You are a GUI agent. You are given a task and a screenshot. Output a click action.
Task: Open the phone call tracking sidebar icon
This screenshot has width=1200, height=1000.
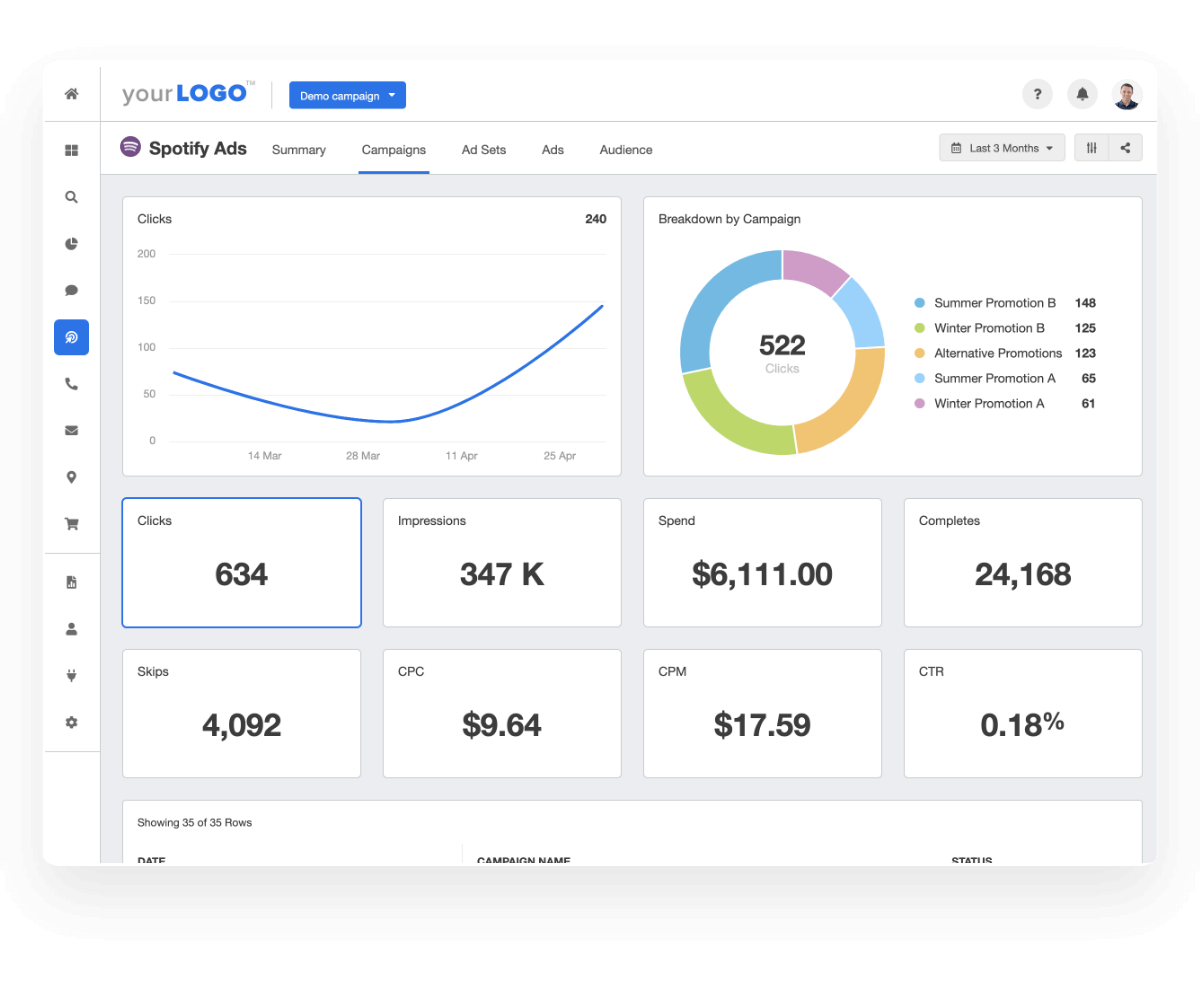pyautogui.click(x=71, y=384)
